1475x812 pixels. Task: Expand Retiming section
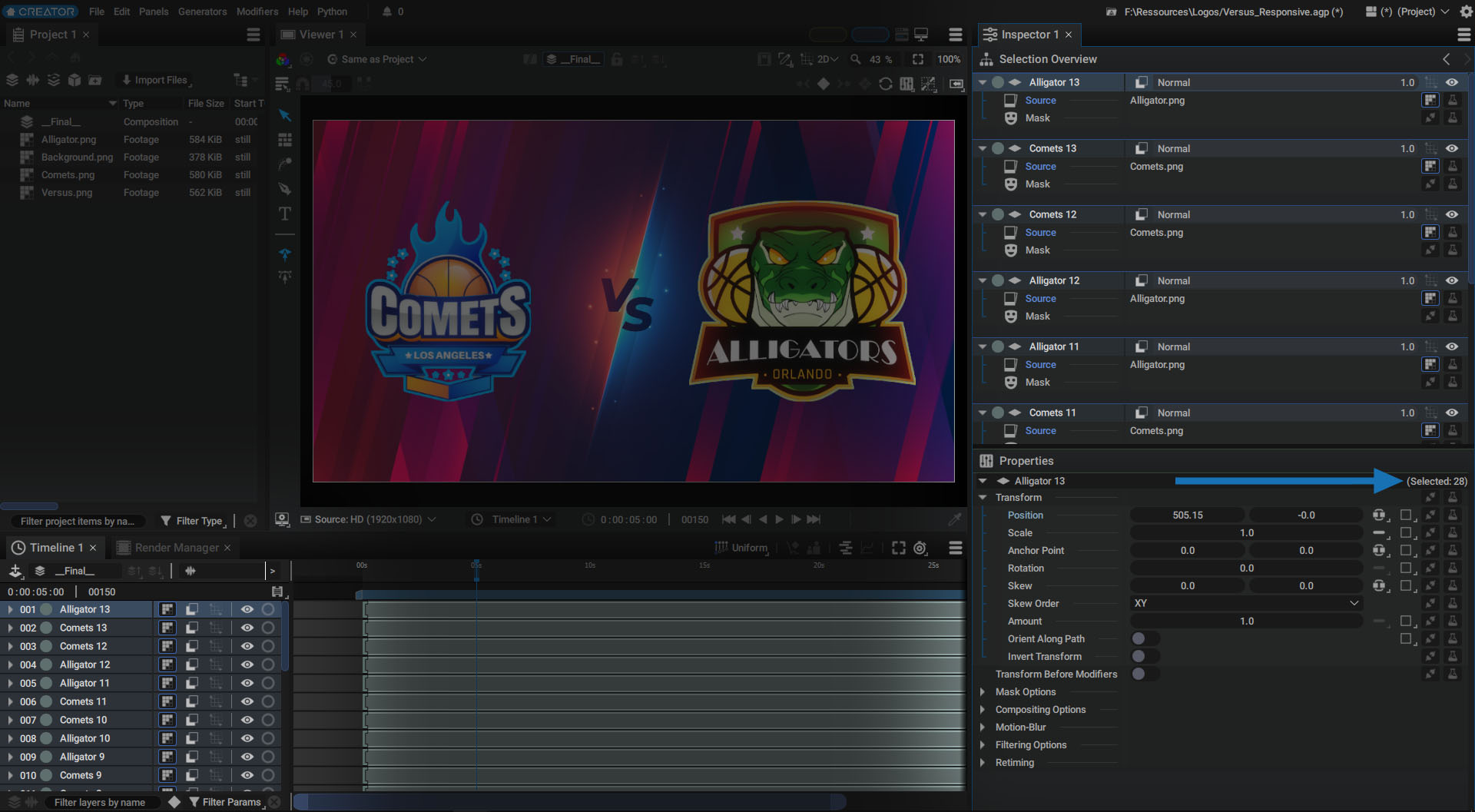[x=983, y=763]
